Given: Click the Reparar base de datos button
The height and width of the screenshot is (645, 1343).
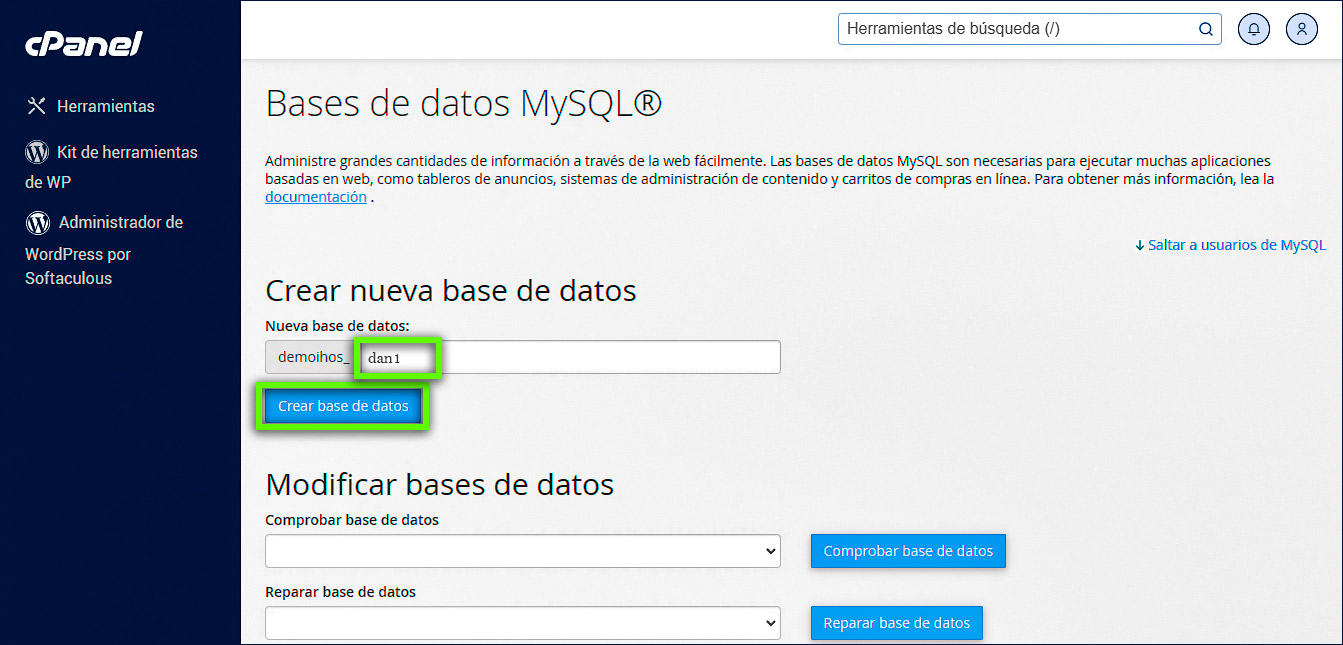Looking at the screenshot, I should click(896, 623).
